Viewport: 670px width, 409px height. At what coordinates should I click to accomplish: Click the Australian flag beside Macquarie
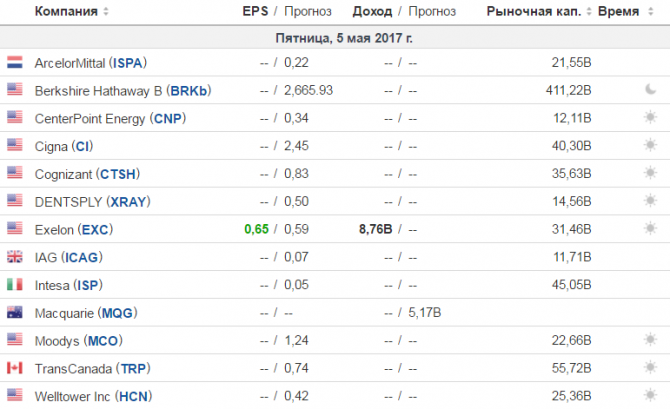coord(15,312)
